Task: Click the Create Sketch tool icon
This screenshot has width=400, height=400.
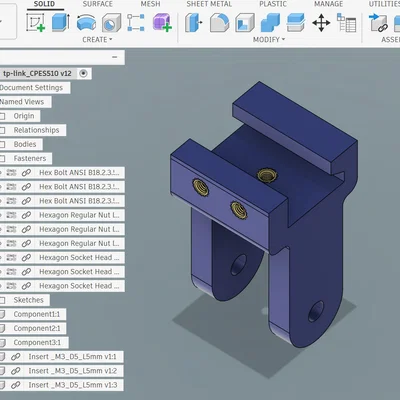Action: pyautogui.click(x=35, y=23)
